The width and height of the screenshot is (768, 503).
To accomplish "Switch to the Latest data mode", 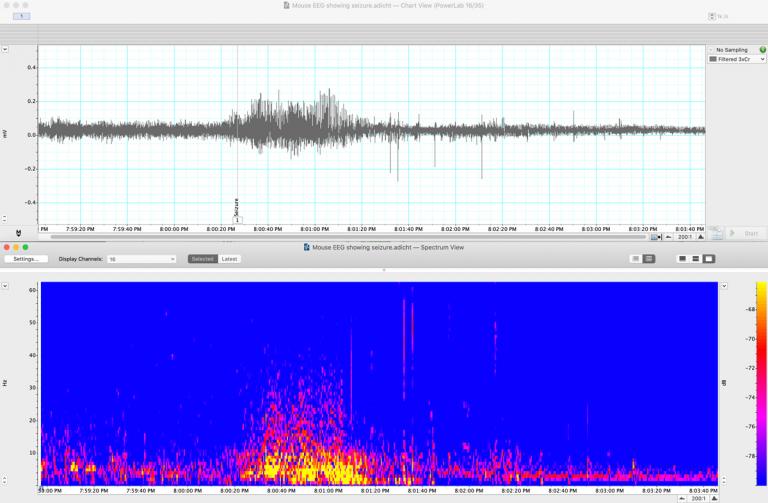I will coord(229,259).
